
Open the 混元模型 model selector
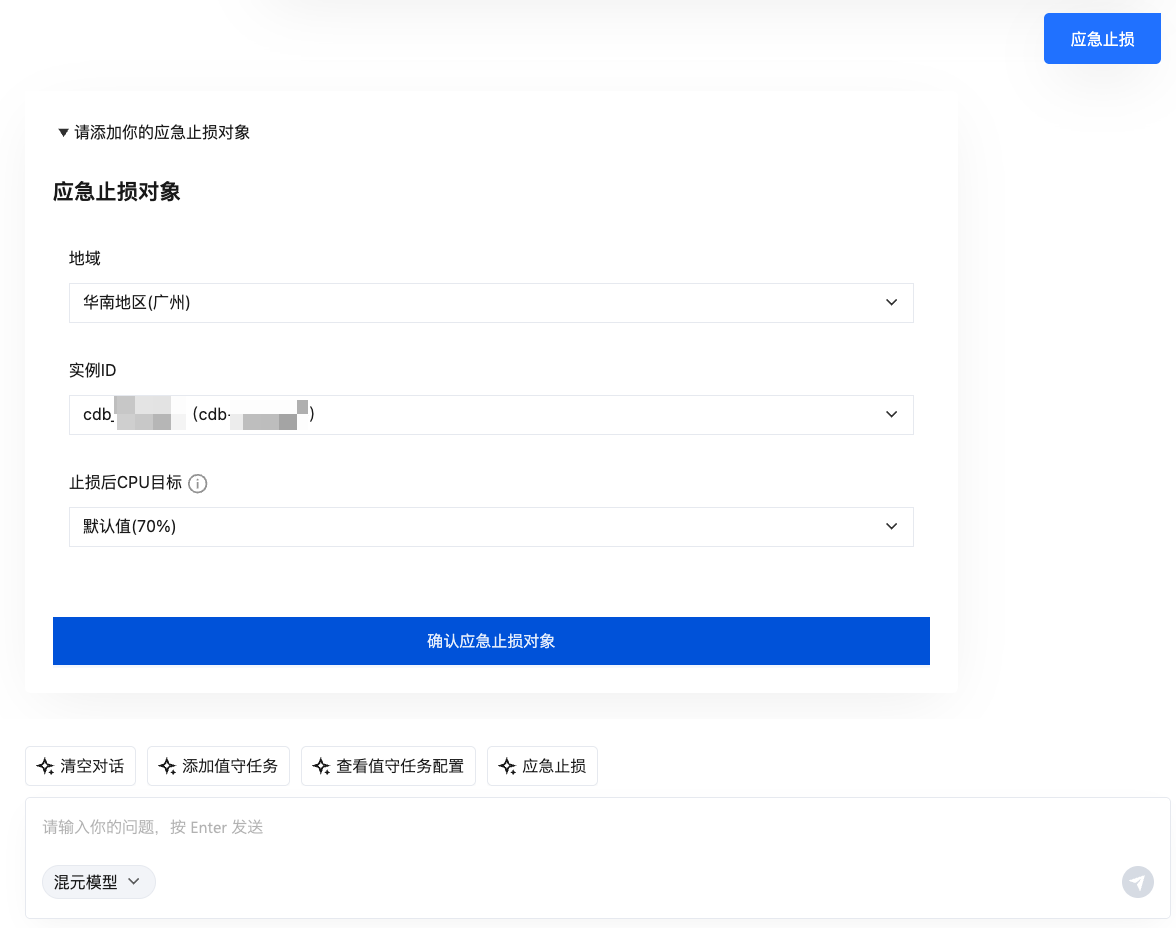tap(98, 882)
